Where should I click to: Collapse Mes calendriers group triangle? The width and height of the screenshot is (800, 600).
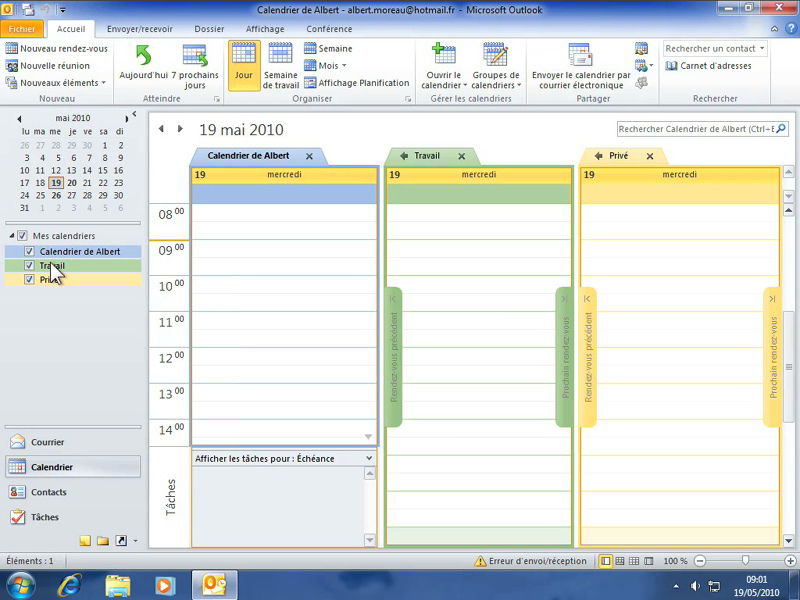click(x=11, y=236)
